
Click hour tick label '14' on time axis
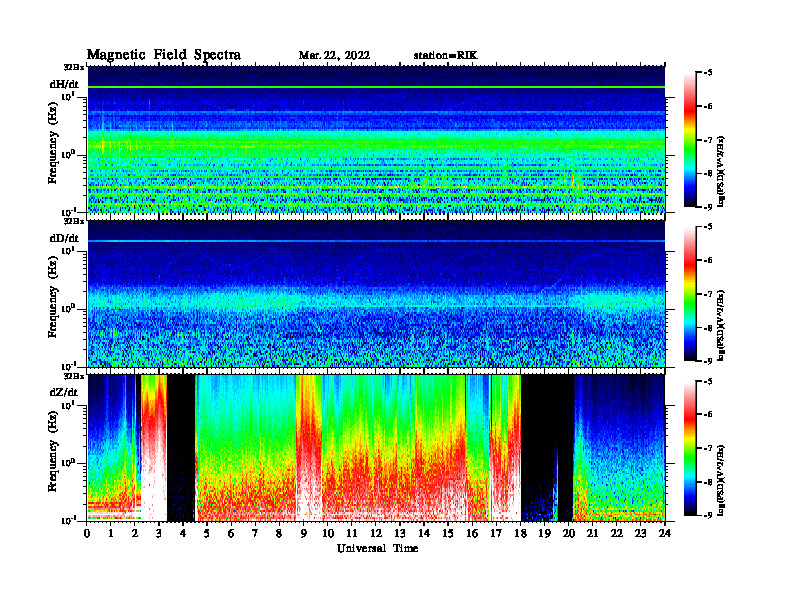pos(424,534)
